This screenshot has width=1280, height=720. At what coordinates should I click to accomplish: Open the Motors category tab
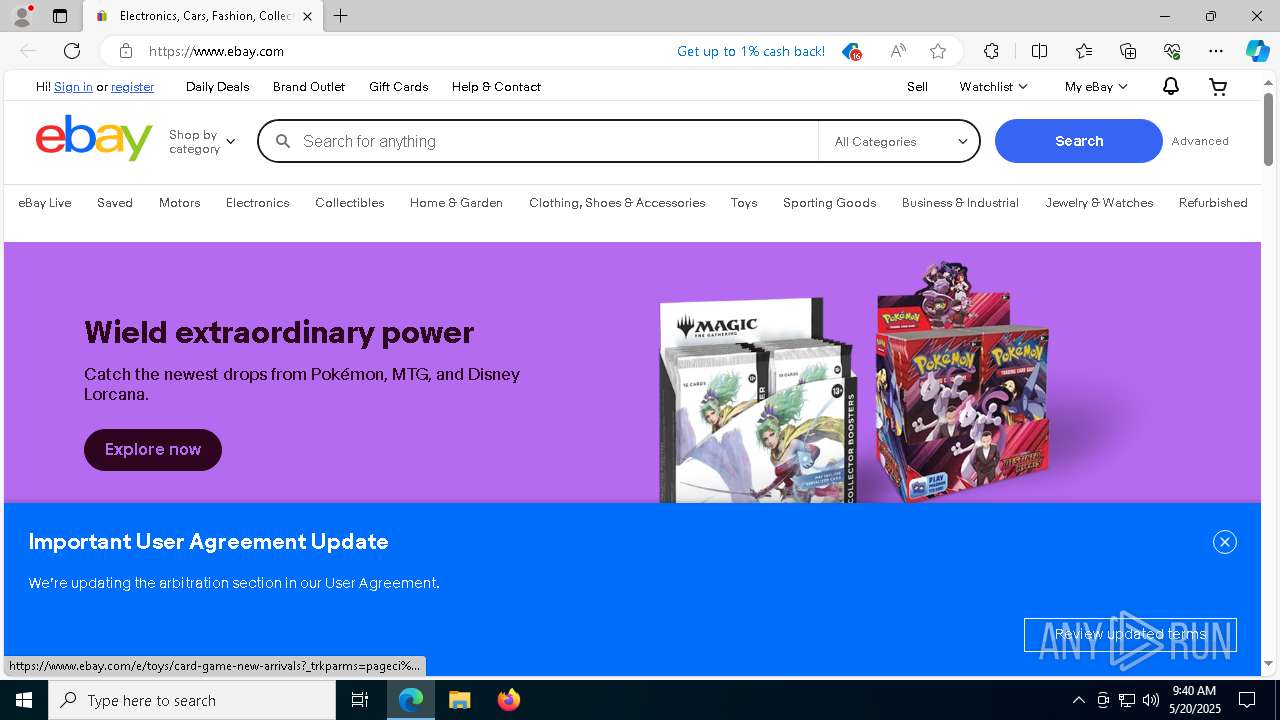179,203
